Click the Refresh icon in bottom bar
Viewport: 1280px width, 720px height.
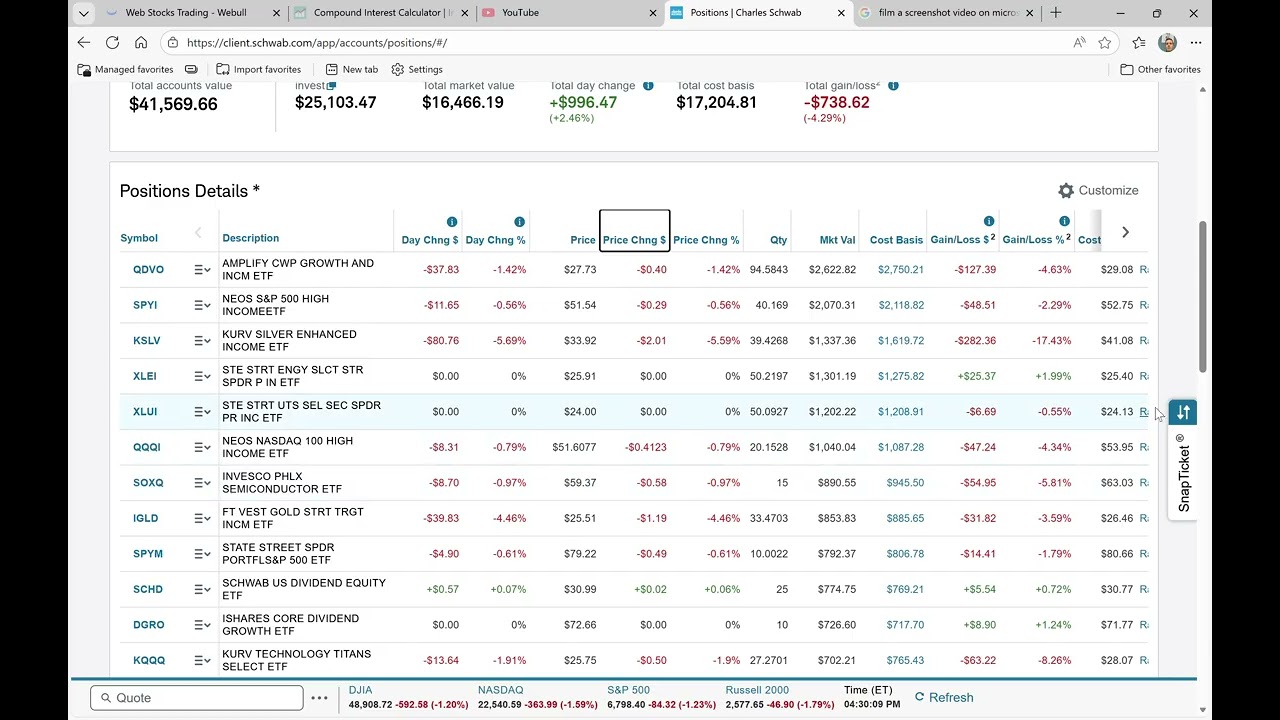pos(920,697)
